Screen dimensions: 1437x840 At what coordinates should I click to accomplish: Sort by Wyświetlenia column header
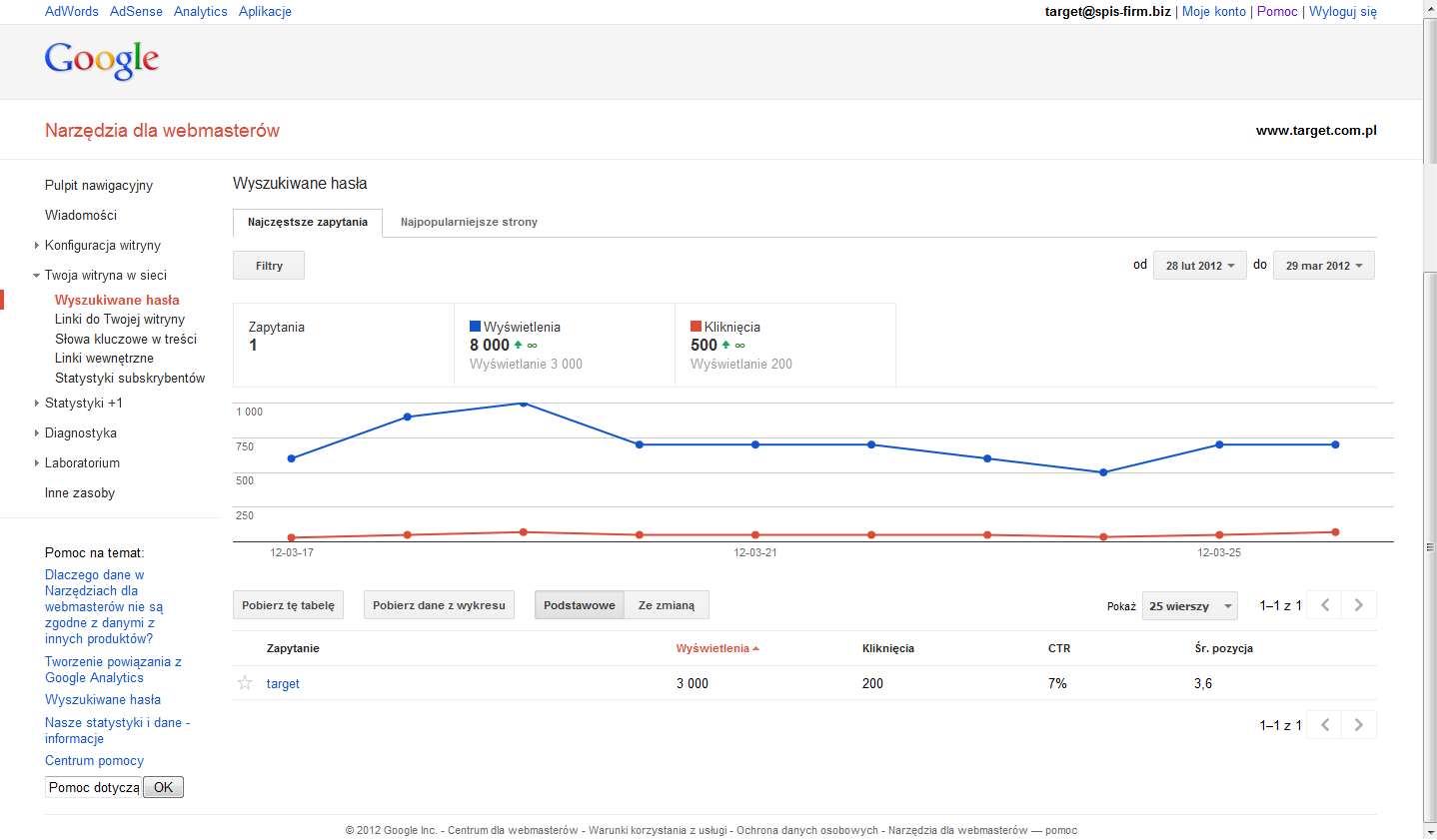point(713,648)
